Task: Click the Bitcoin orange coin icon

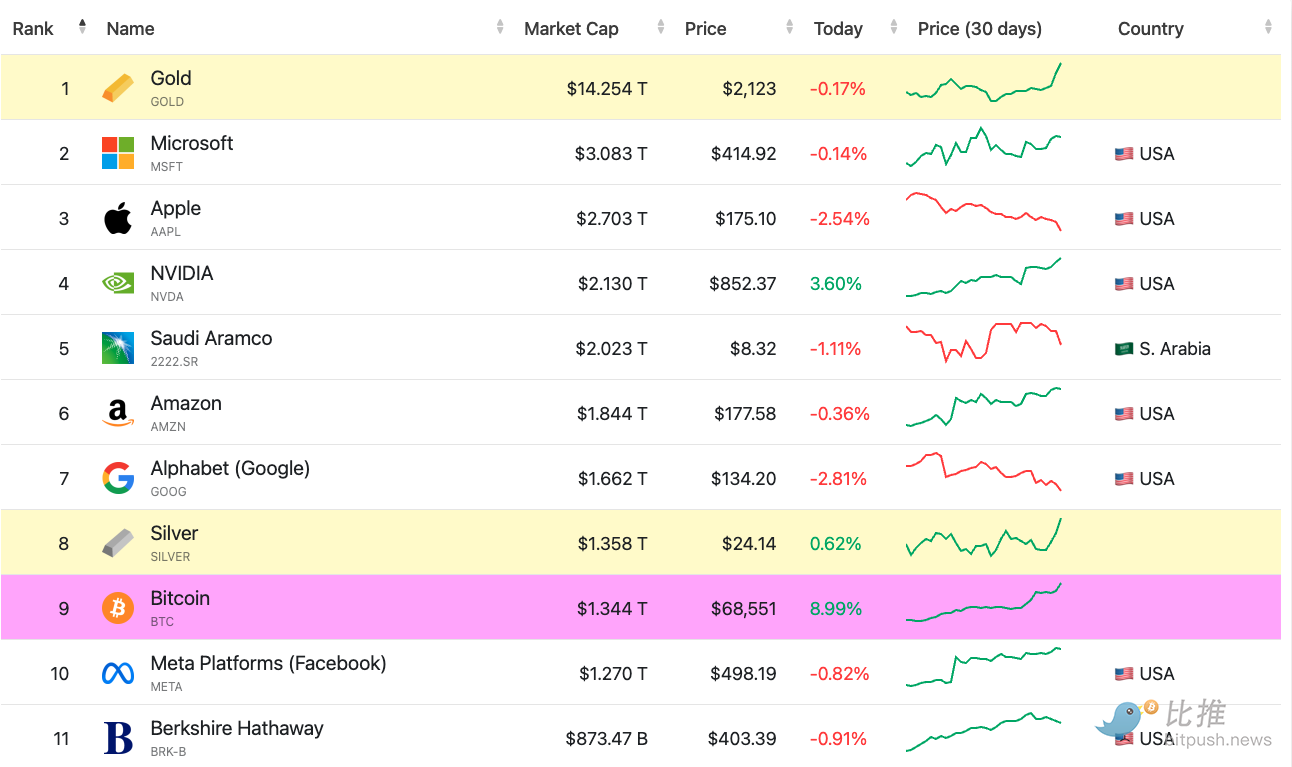Action: (x=117, y=608)
